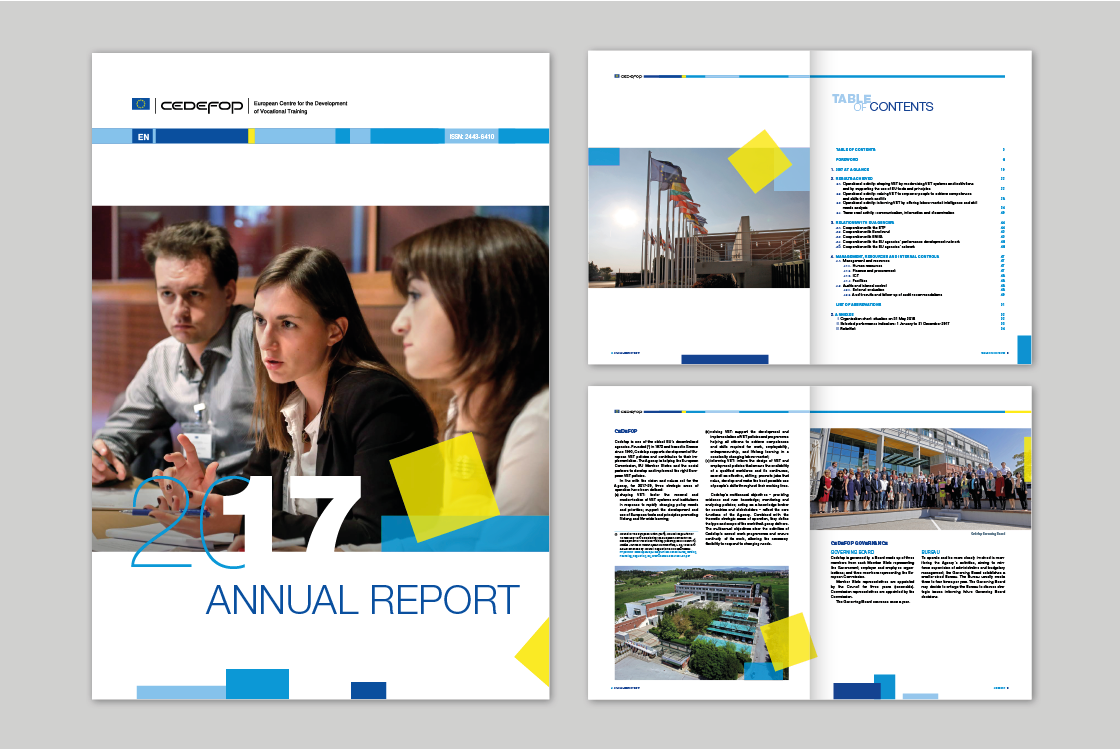Image resolution: width=1120 pixels, height=749 pixels.
Task: Click the small Cedefop logo on the bottom spread
Action: pos(629,411)
